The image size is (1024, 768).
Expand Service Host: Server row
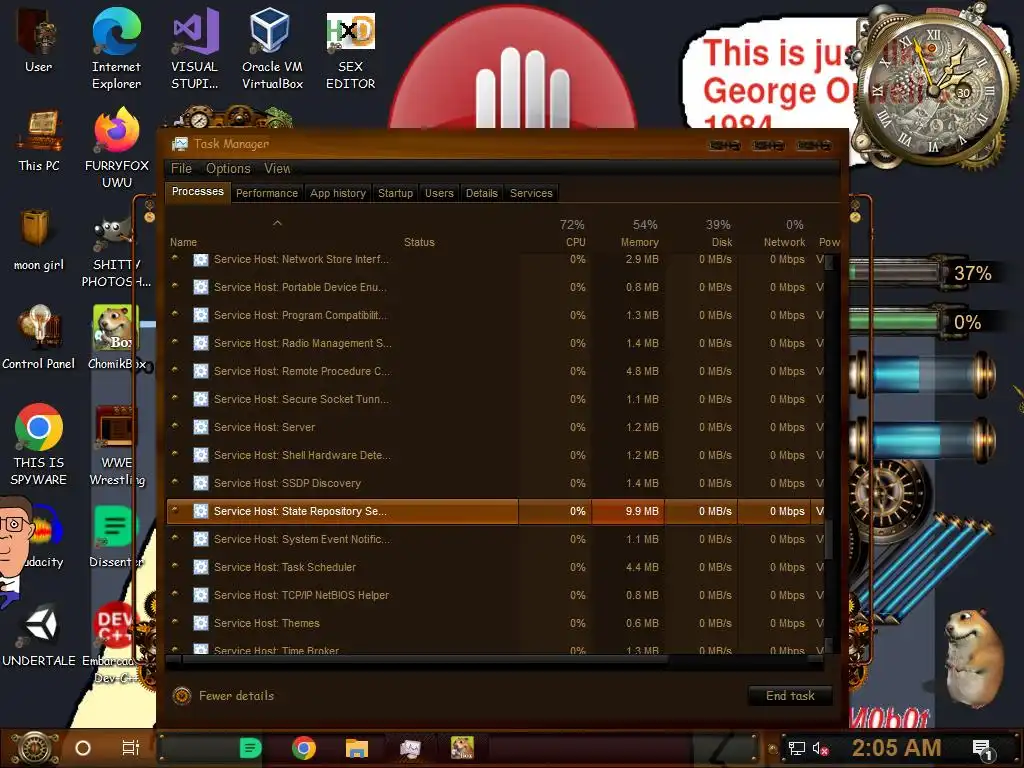coord(175,426)
